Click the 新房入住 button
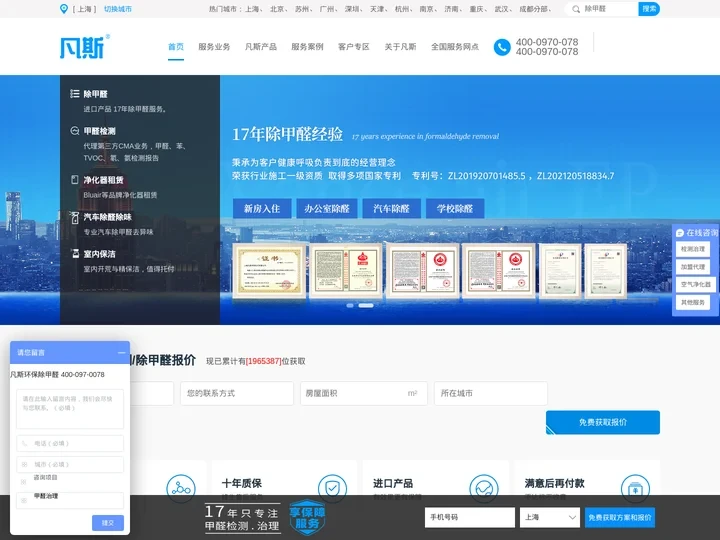Image resolution: width=720 pixels, height=540 pixels. (262, 208)
